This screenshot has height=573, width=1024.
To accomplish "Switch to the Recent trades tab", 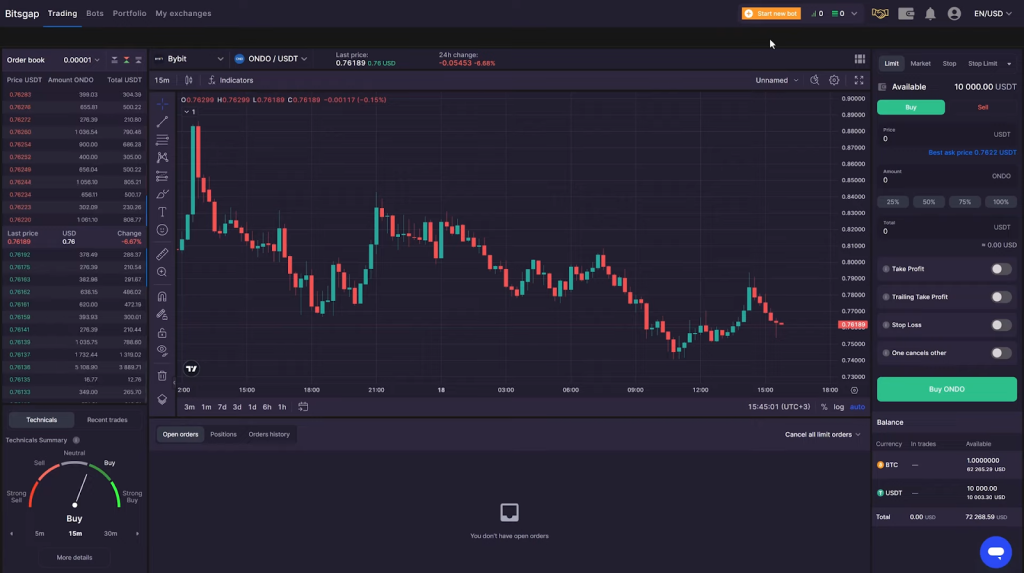I will [x=107, y=420].
